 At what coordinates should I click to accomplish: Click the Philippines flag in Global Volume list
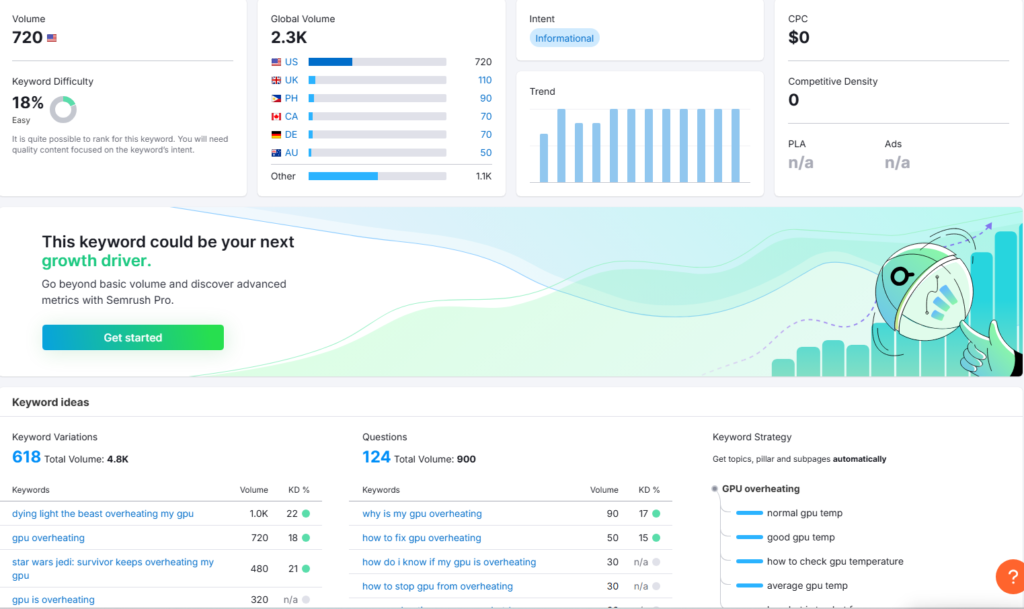click(x=276, y=98)
